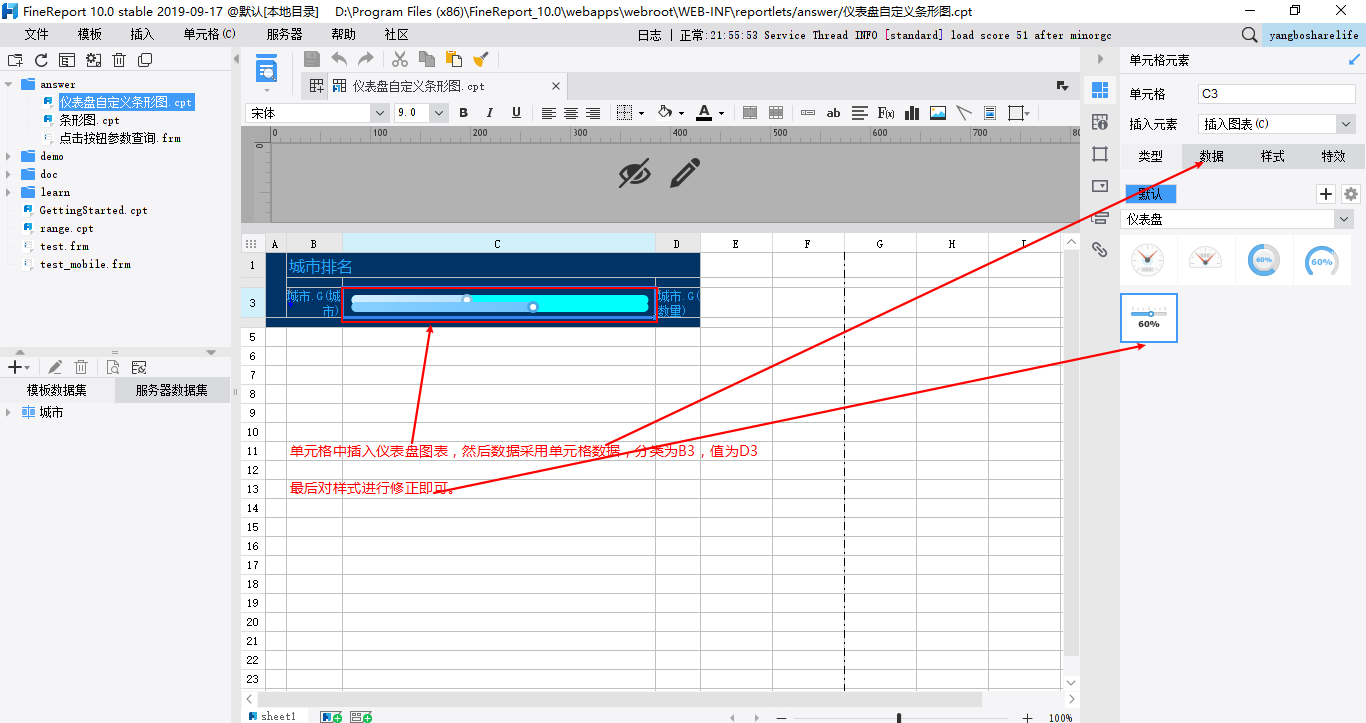Click the plus add button beside gear
The image size is (1366, 723).
1326,194
